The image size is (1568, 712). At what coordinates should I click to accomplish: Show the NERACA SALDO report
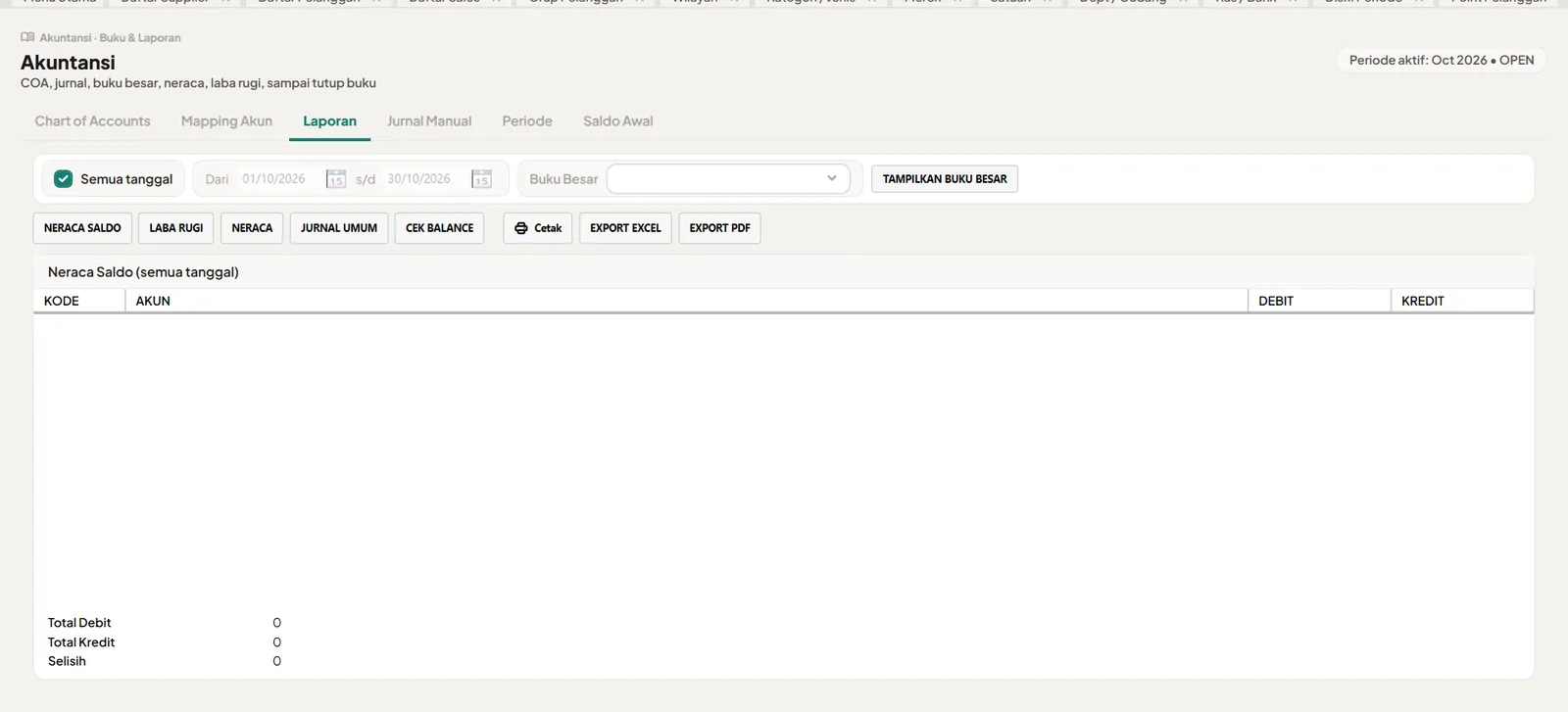[82, 228]
